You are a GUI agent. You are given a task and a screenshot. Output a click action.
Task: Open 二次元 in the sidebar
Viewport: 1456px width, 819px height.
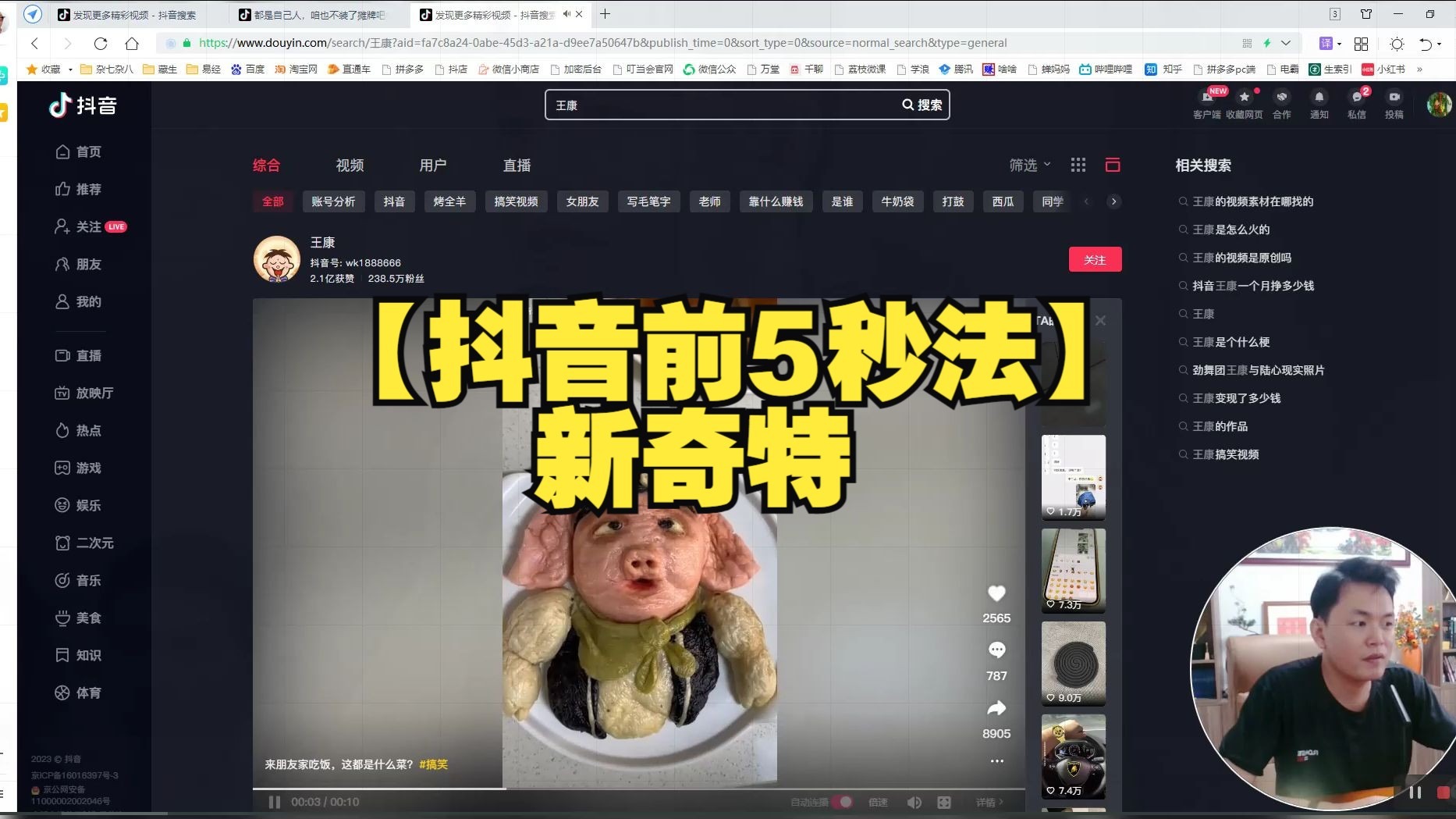pyautogui.click(x=84, y=543)
